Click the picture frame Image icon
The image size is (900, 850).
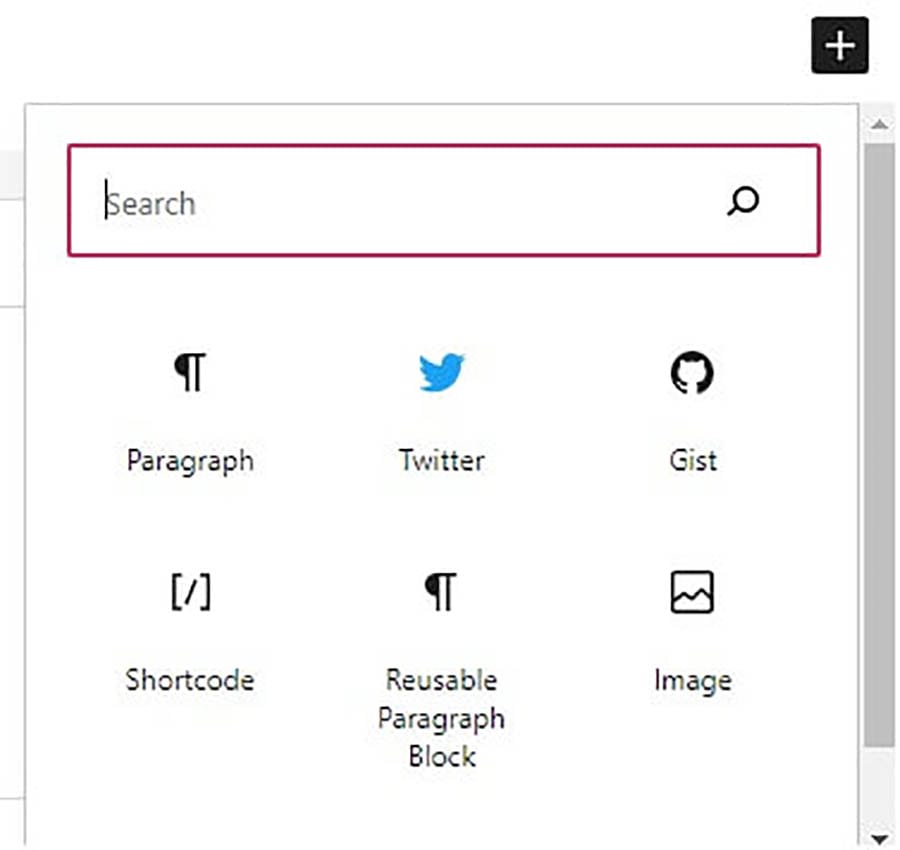click(x=693, y=591)
